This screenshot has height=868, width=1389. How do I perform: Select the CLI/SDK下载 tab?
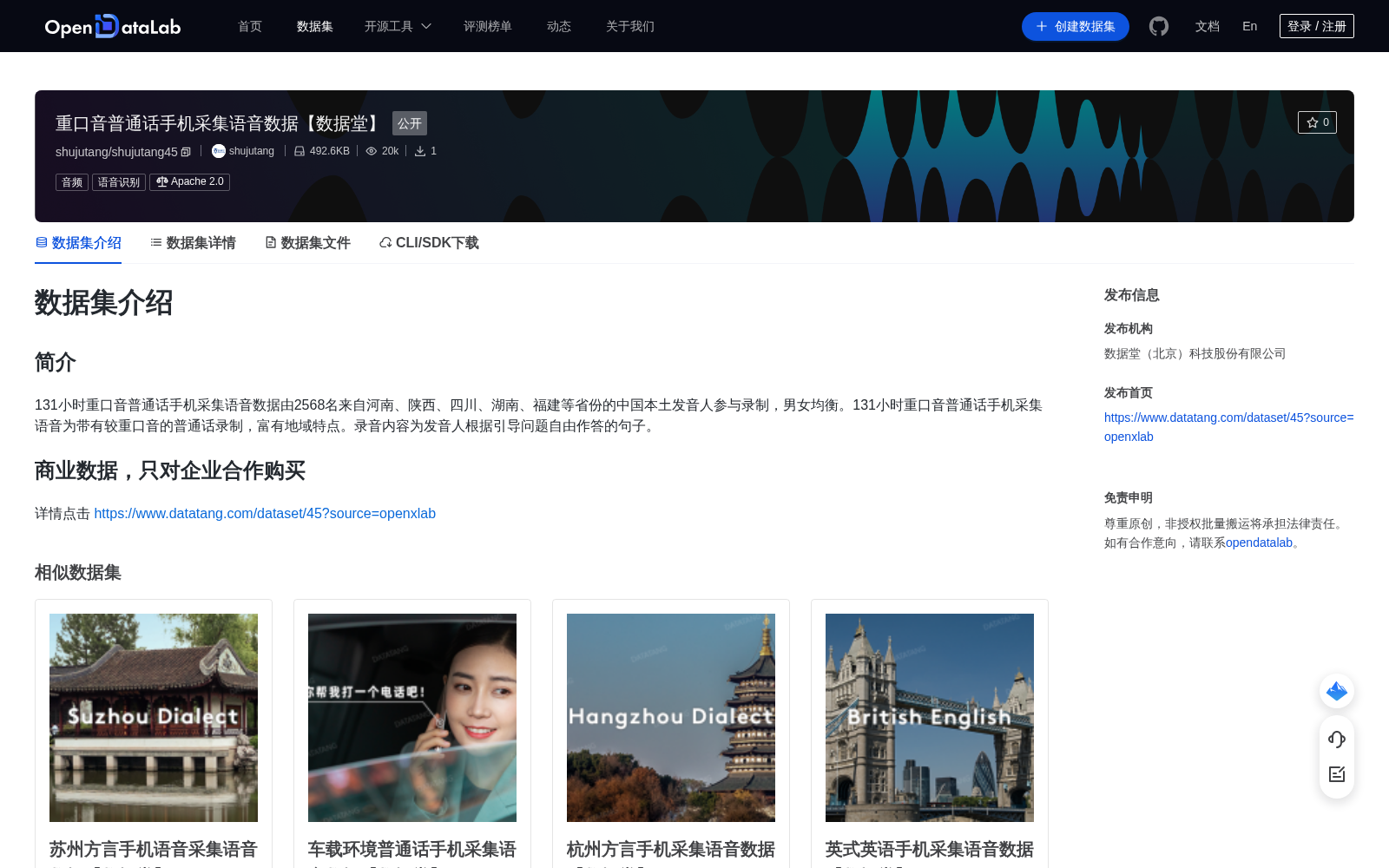tap(429, 243)
